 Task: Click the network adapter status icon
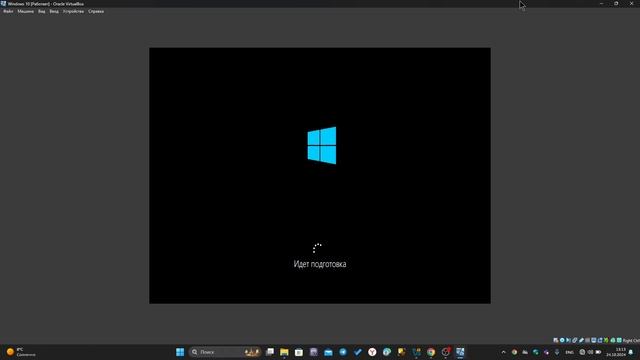(x=575, y=340)
